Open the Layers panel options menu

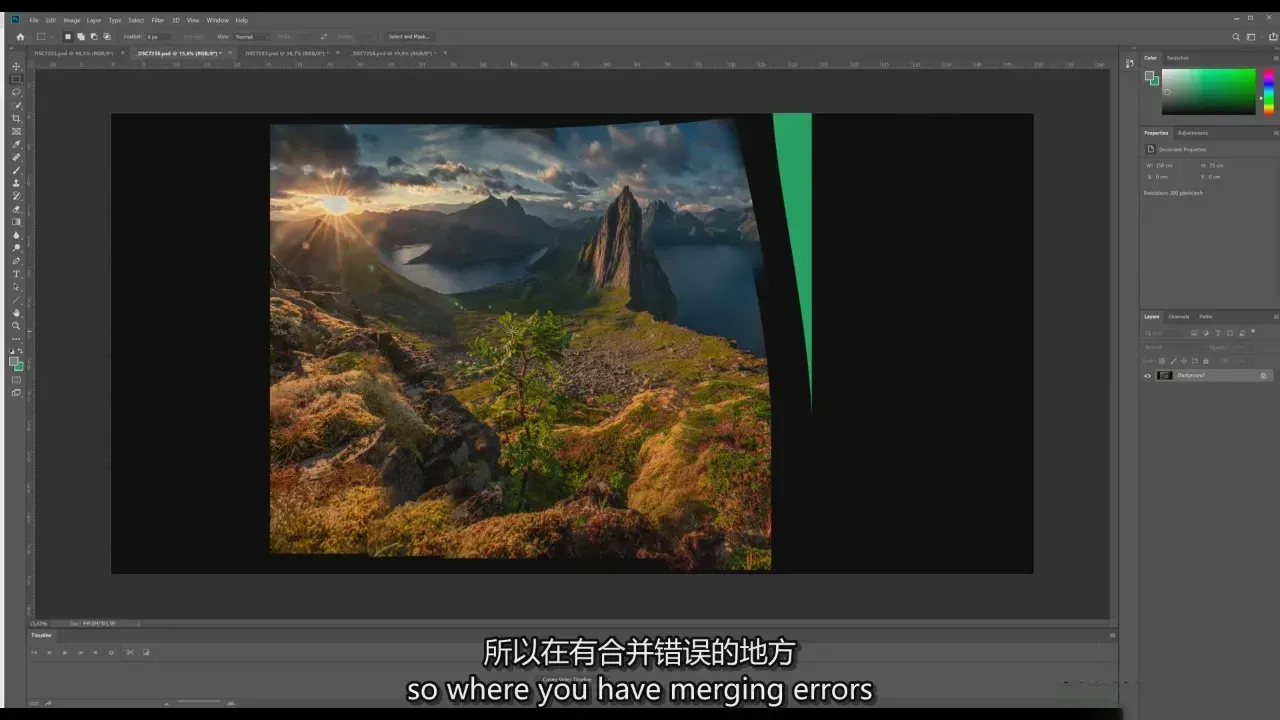click(1275, 317)
